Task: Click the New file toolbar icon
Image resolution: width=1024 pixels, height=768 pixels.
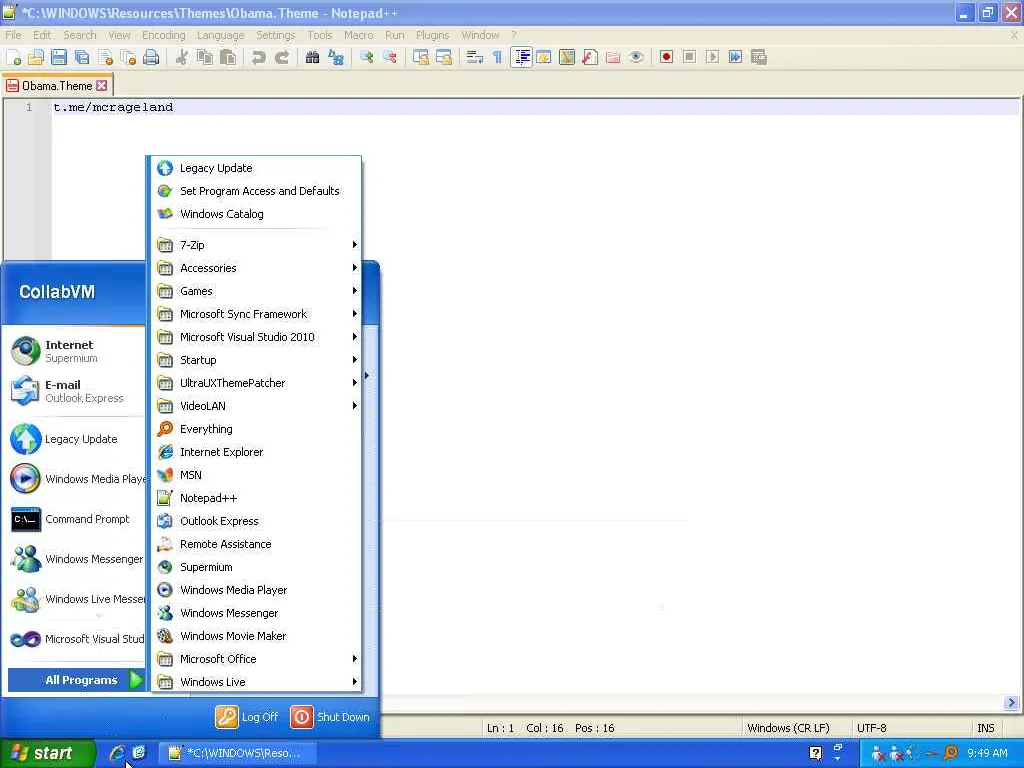Action: click(14, 57)
